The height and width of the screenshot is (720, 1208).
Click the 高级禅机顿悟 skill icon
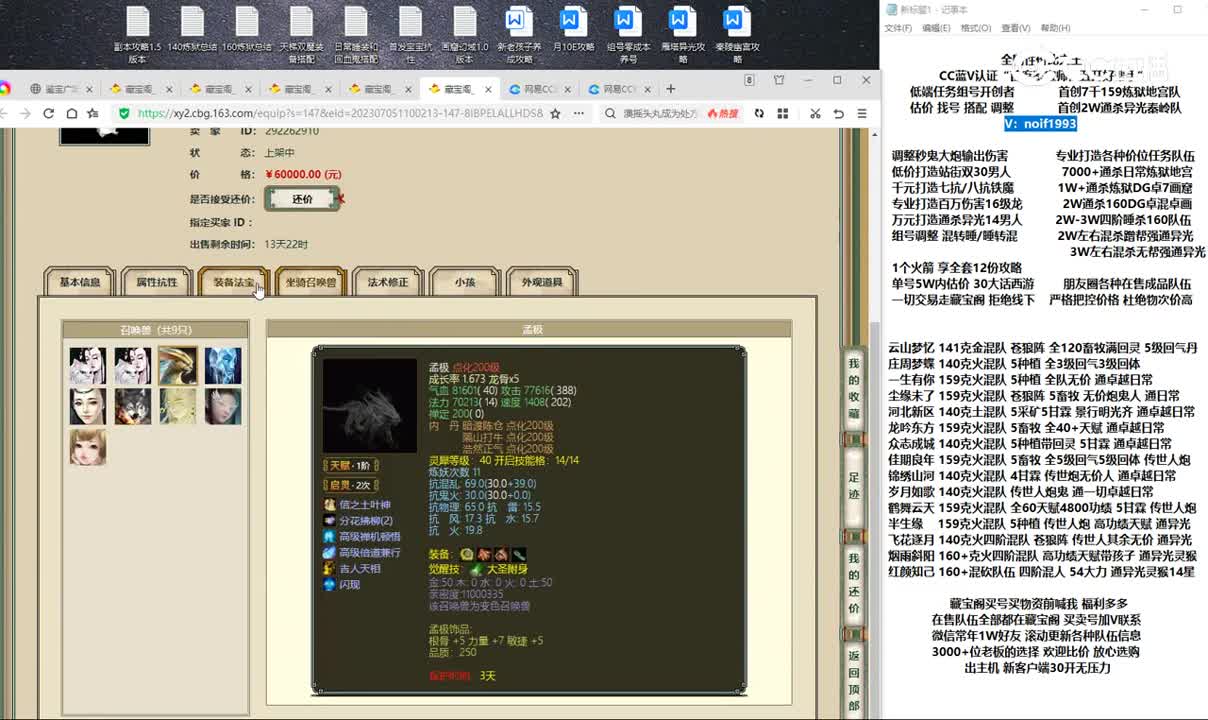point(330,537)
